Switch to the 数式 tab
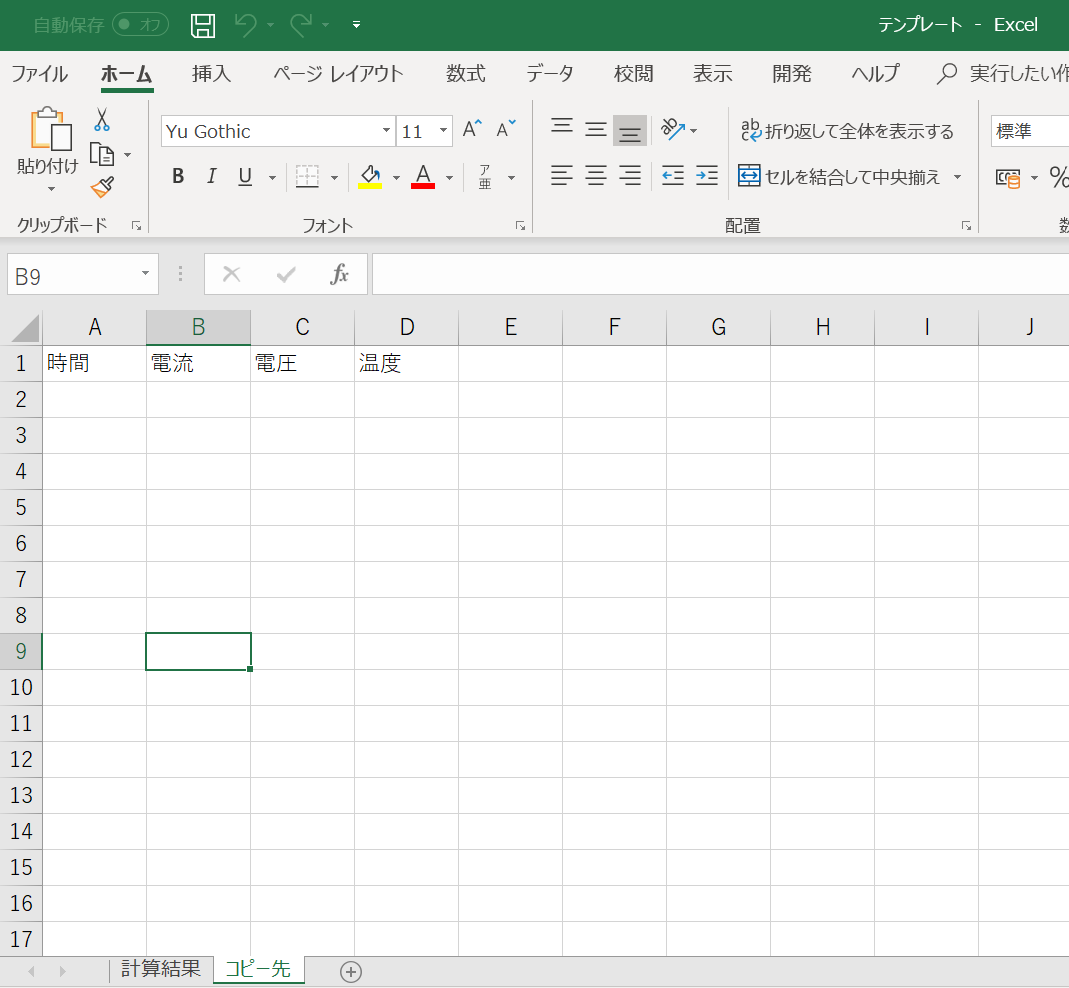 pos(466,73)
